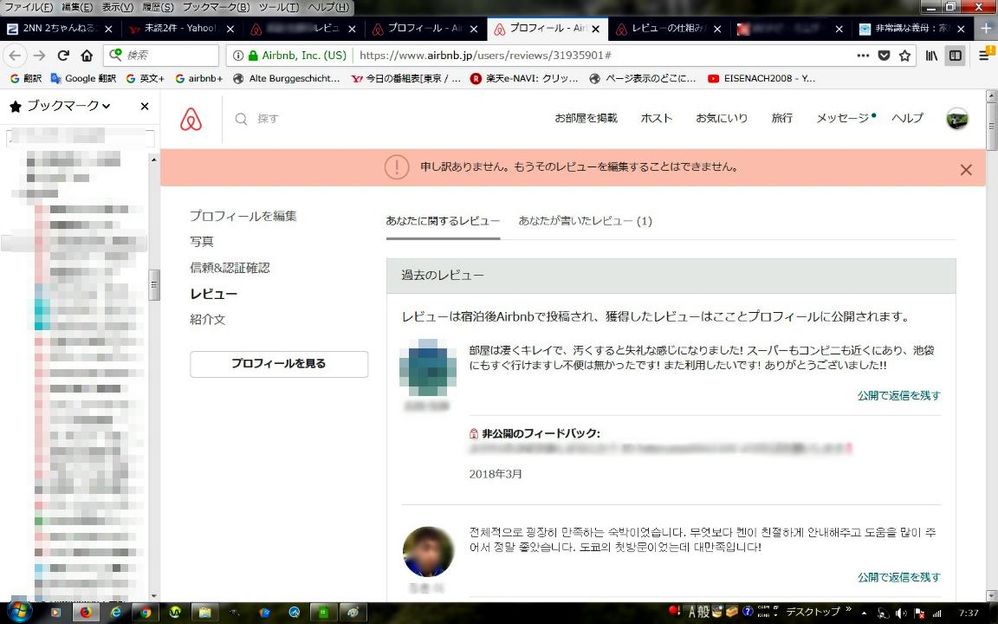Switch to あなたが書いたレビュー tab
The width and height of the screenshot is (998, 624).
pos(584,221)
